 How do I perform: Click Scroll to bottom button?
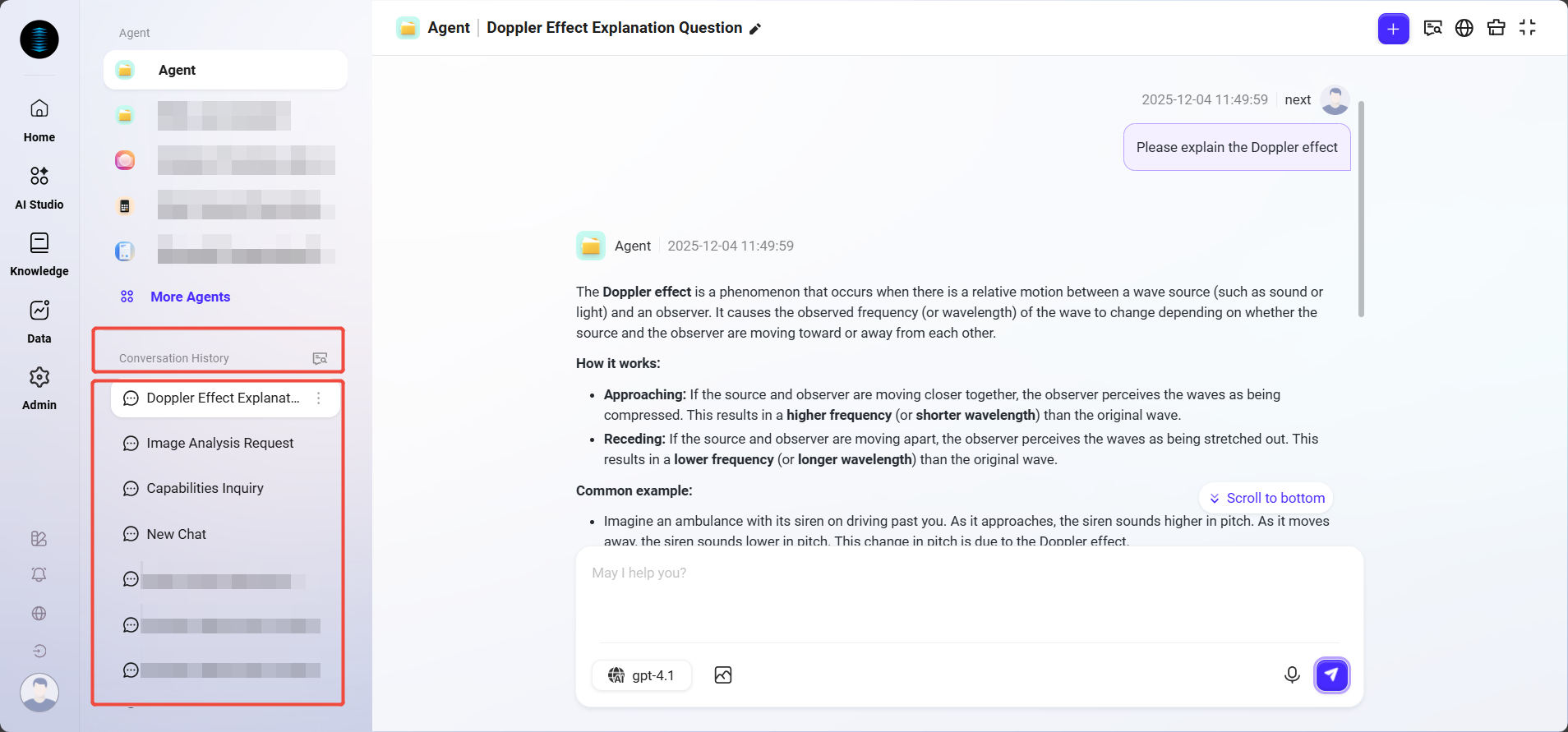[1266, 498]
